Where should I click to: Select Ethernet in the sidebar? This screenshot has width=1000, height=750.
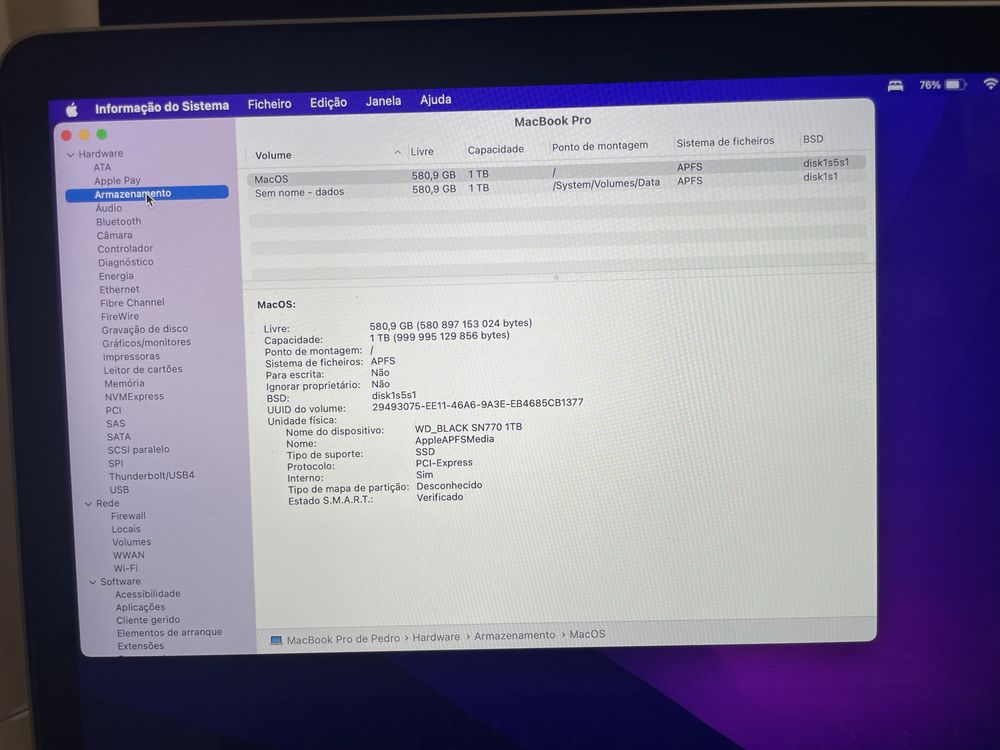[x=119, y=290]
